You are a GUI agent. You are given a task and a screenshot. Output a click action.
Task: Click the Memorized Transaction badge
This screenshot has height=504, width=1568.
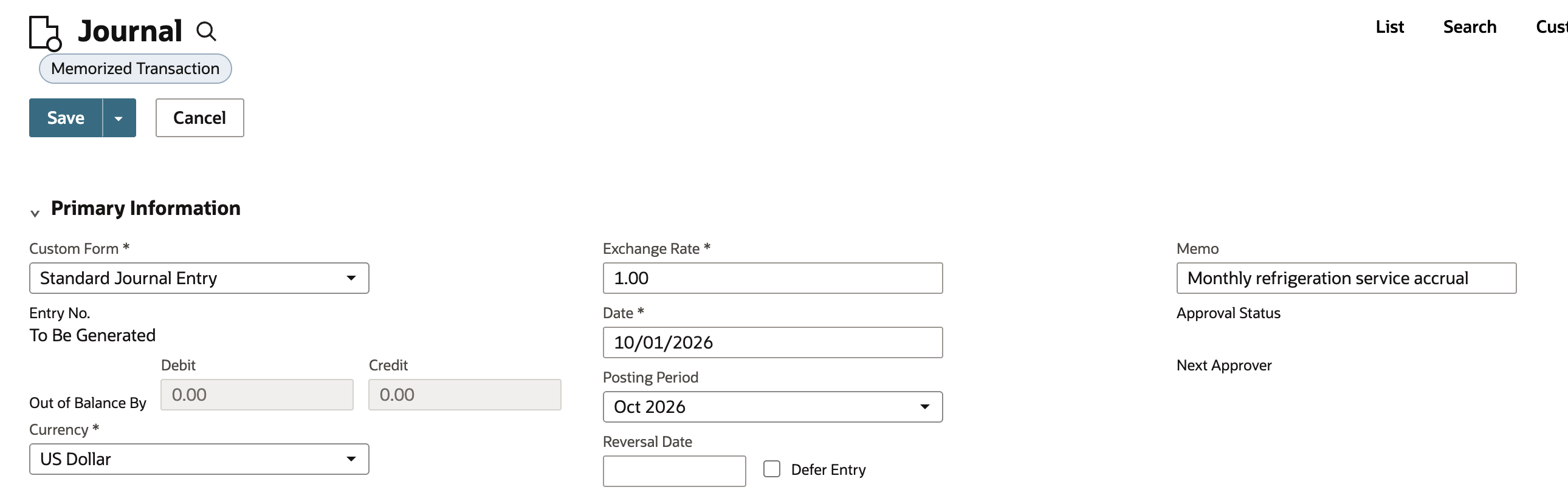click(x=135, y=69)
